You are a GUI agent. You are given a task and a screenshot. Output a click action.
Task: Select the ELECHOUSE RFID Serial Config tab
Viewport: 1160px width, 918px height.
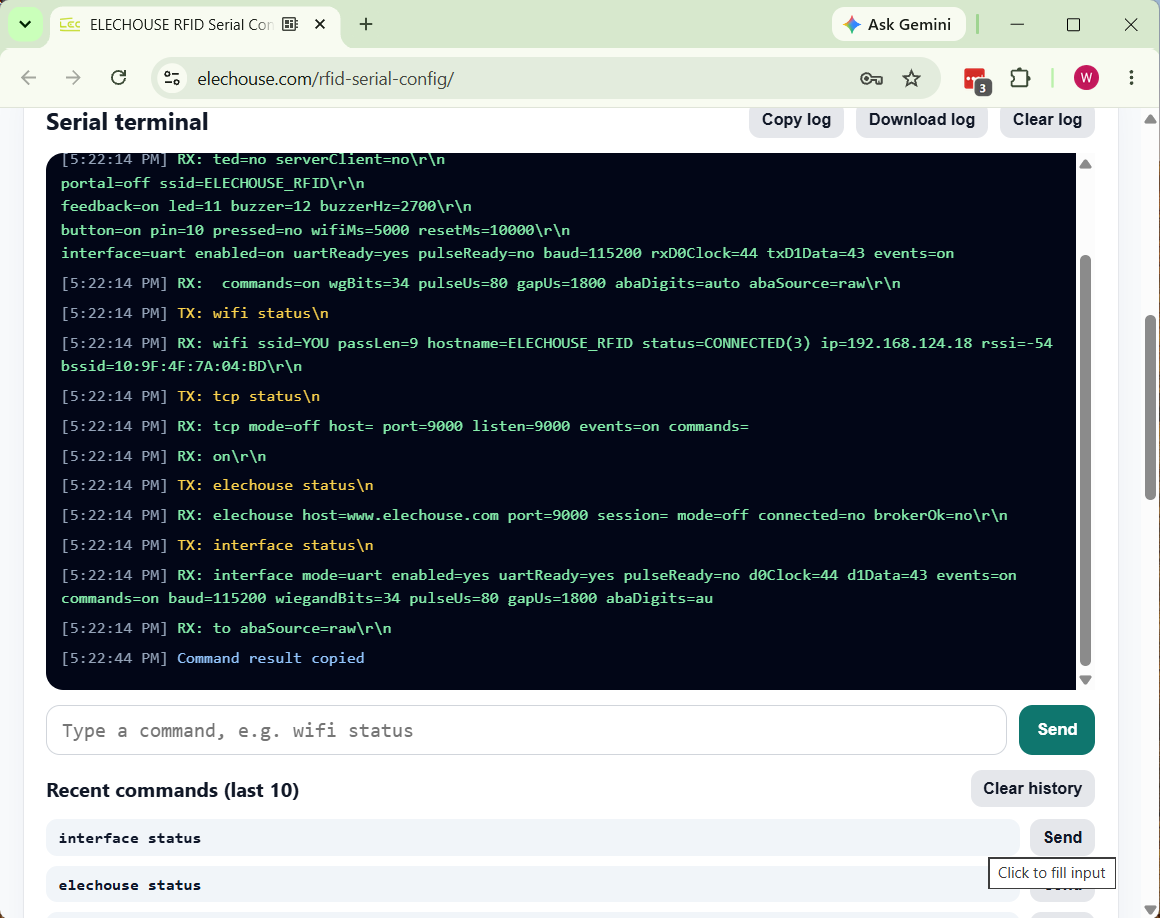[x=181, y=24]
